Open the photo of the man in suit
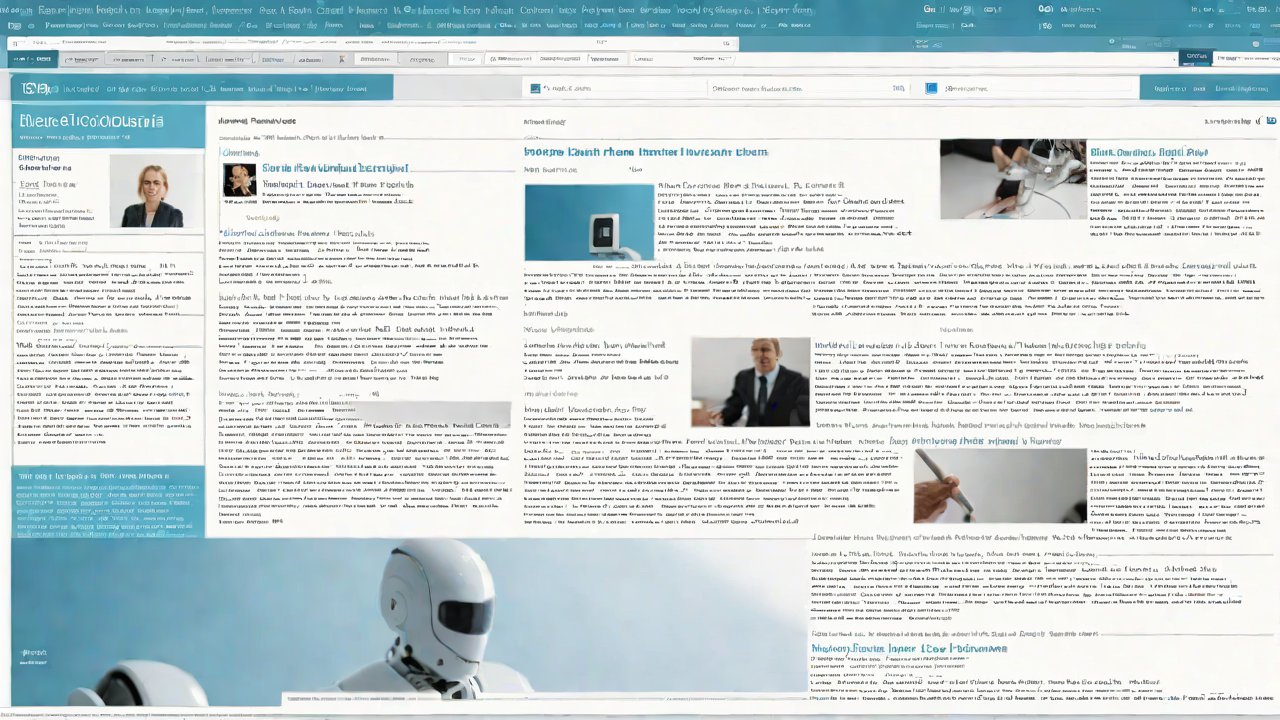The width and height of the screenshot is (1280, 720). tap(750, 382)
